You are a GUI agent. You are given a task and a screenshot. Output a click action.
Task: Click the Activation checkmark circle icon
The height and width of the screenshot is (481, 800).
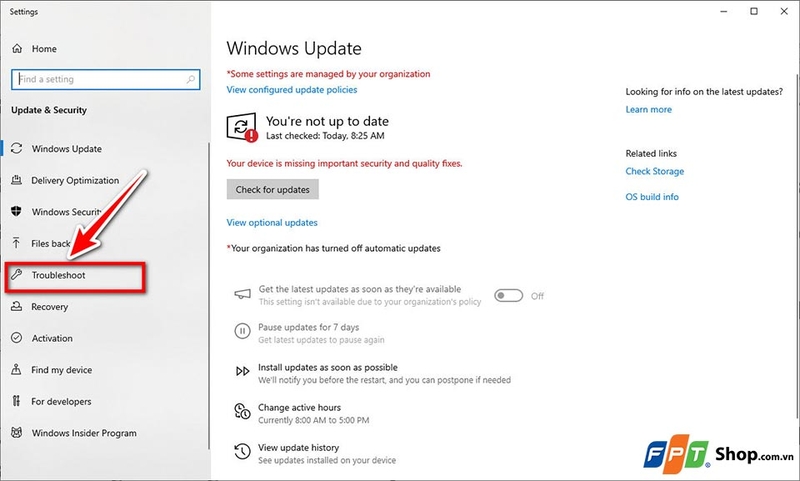point(16,338)
